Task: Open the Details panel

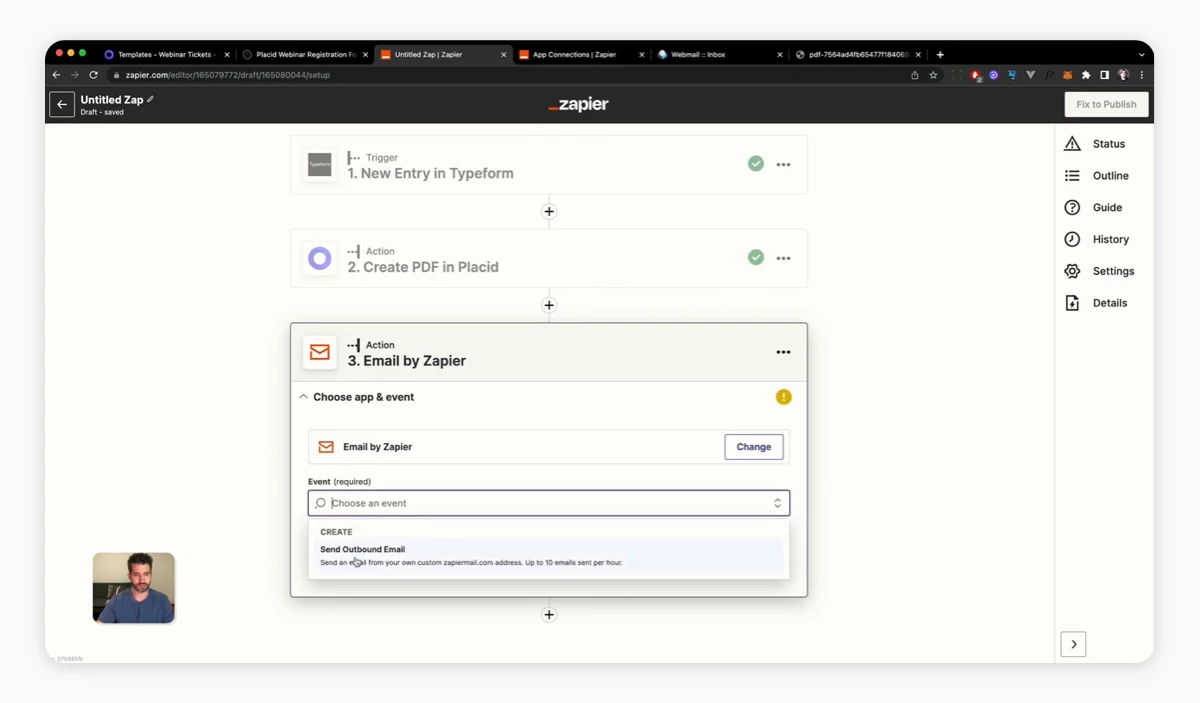Action: [x=1096, y=303]
